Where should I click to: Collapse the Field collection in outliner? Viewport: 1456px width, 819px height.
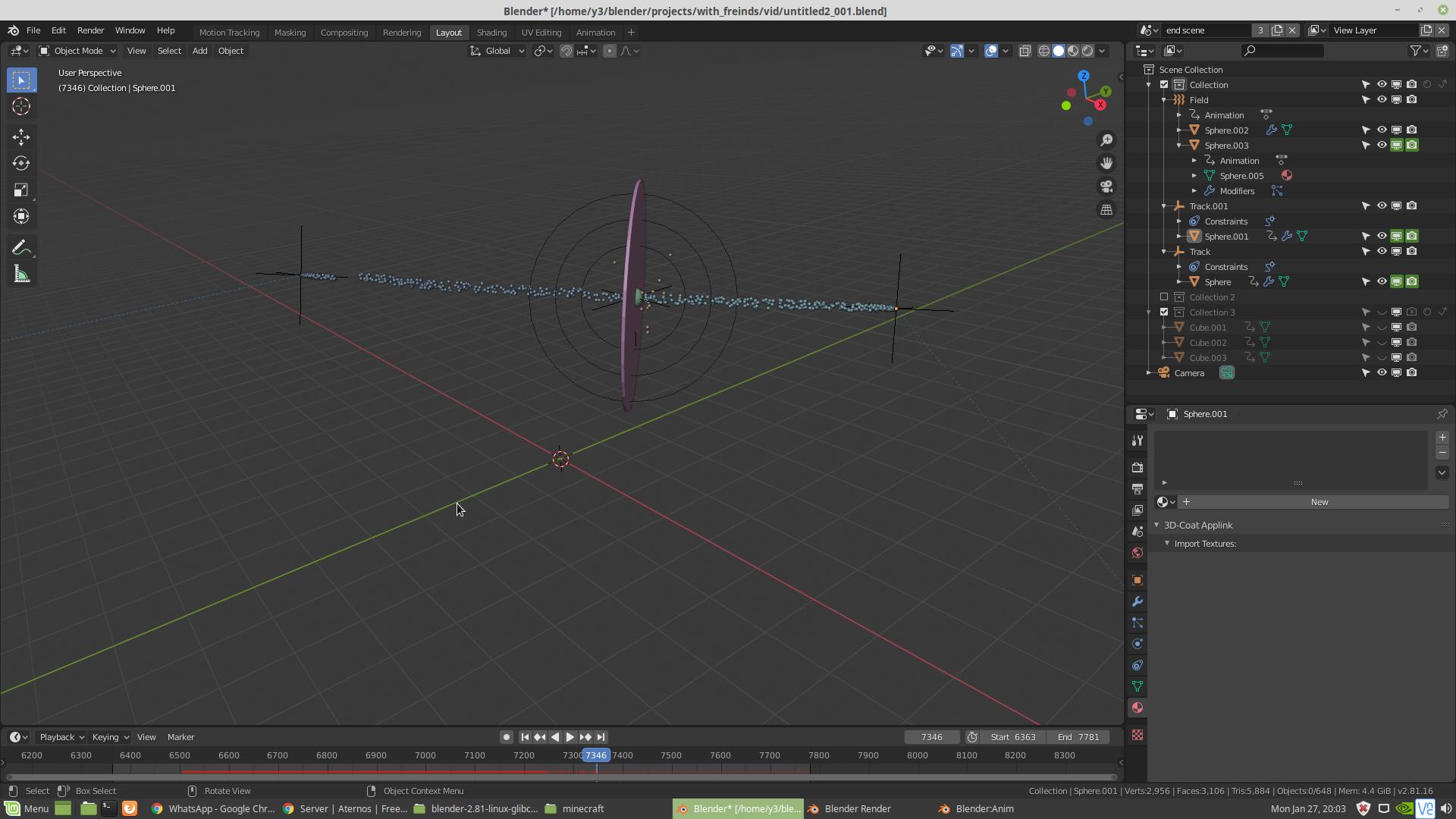click(1164, 99)
